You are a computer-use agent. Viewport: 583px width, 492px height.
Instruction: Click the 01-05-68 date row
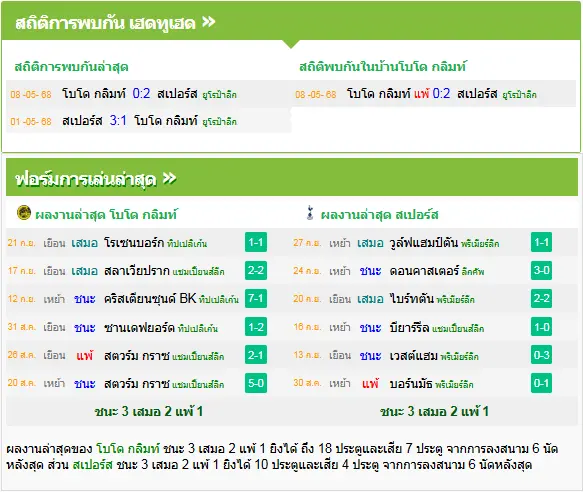tap(31, 121)
